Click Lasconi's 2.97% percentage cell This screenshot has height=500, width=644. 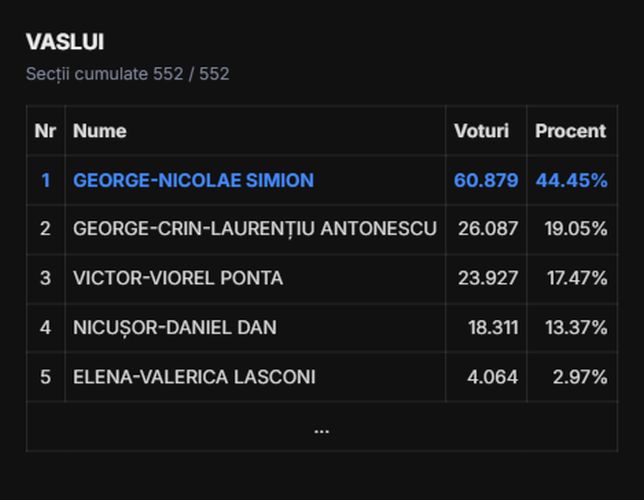click(x=580, y=377)
